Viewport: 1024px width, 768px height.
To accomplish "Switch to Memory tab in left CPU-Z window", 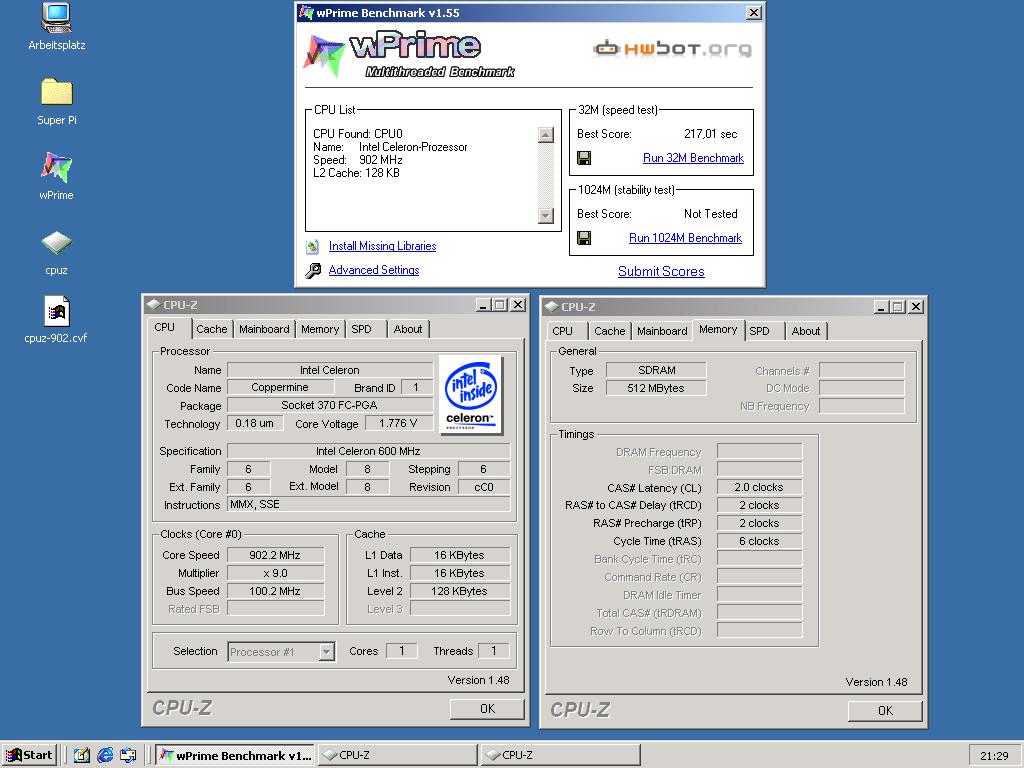I will point(320,329).
